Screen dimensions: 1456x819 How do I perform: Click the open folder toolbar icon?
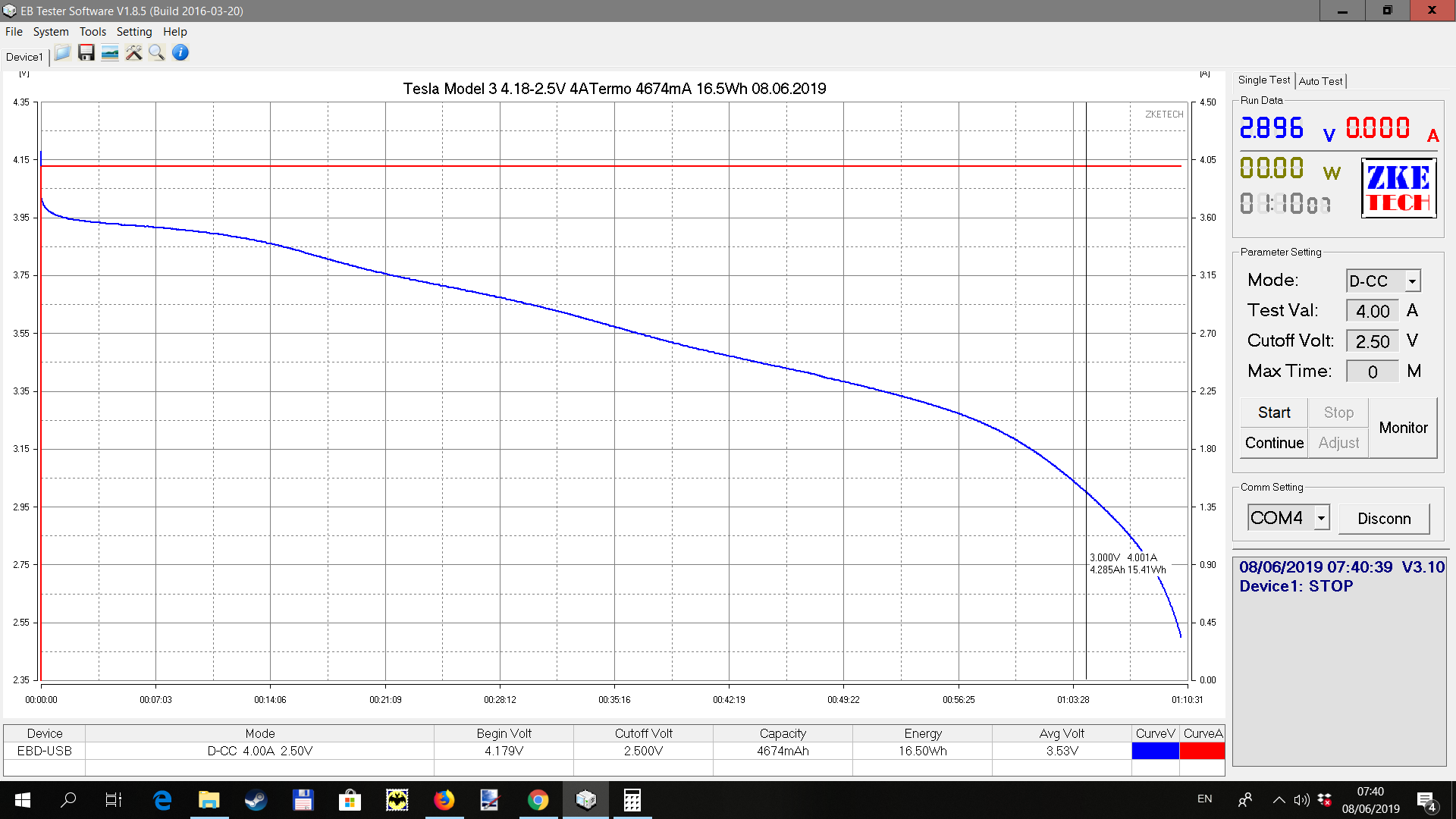point(62,53)
